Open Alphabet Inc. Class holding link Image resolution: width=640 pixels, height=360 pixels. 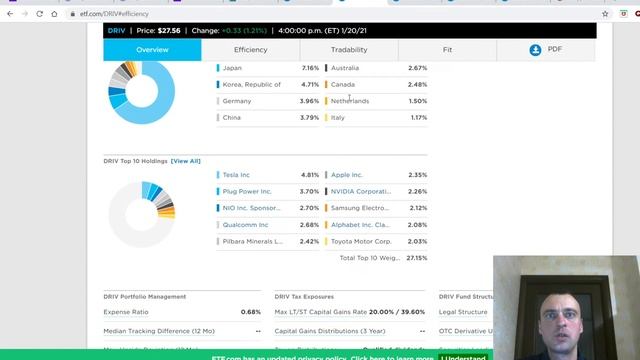360,225
